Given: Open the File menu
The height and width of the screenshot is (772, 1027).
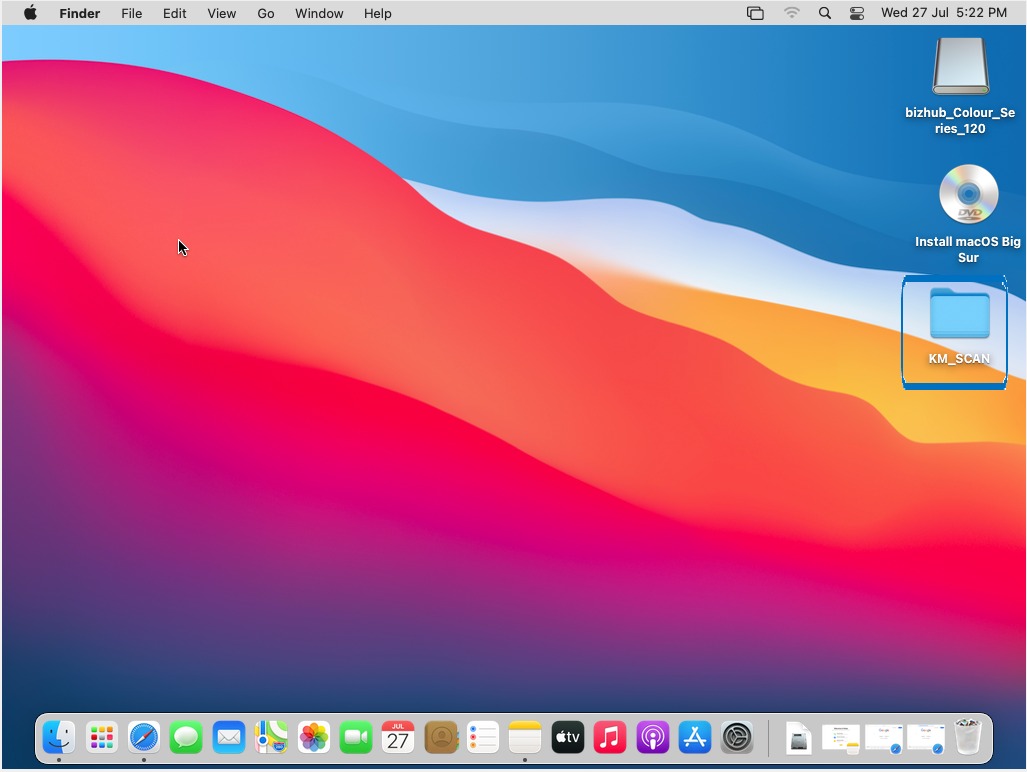Looking at the screenshot, I should pyautogui.click(x=131, y=13).
